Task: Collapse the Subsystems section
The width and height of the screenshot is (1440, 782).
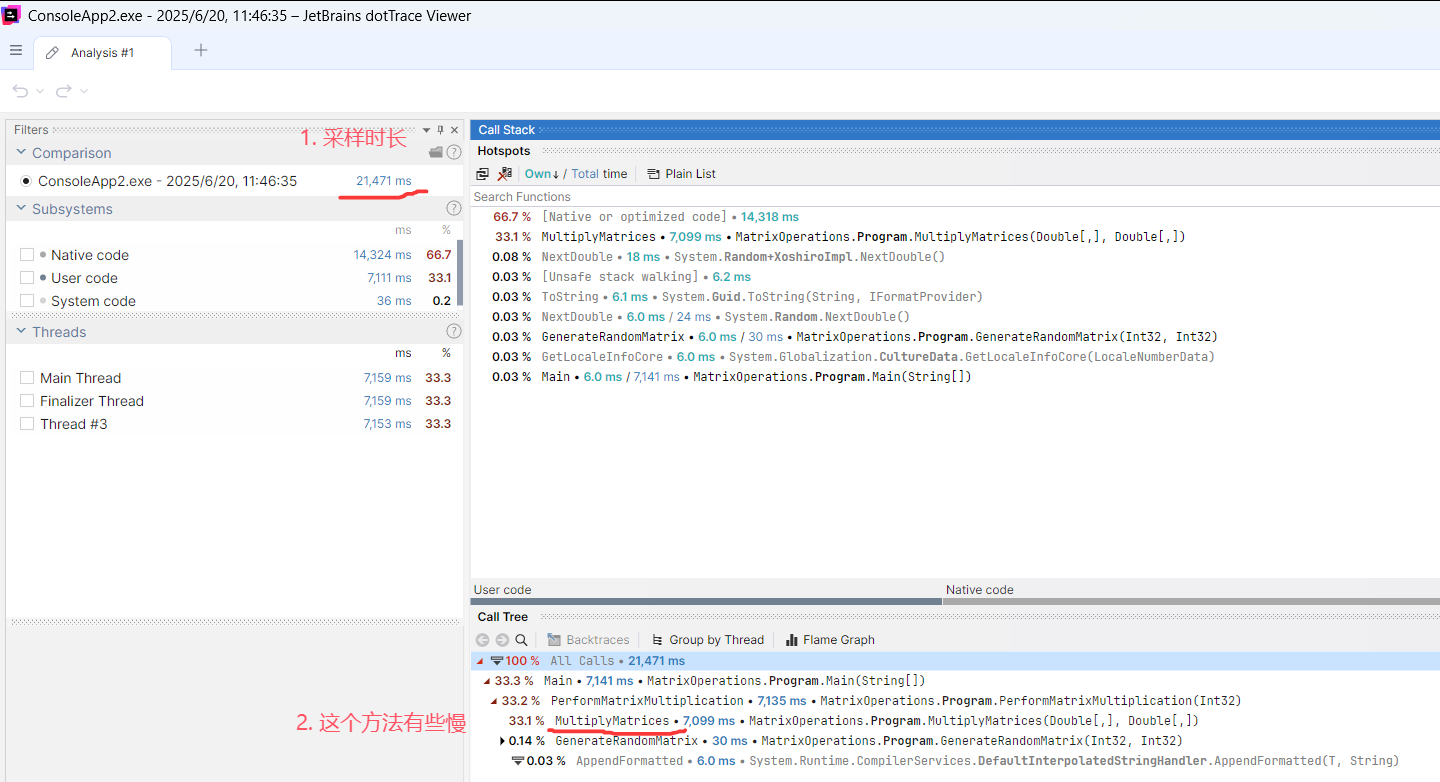Action: click(x=21, y=209)
